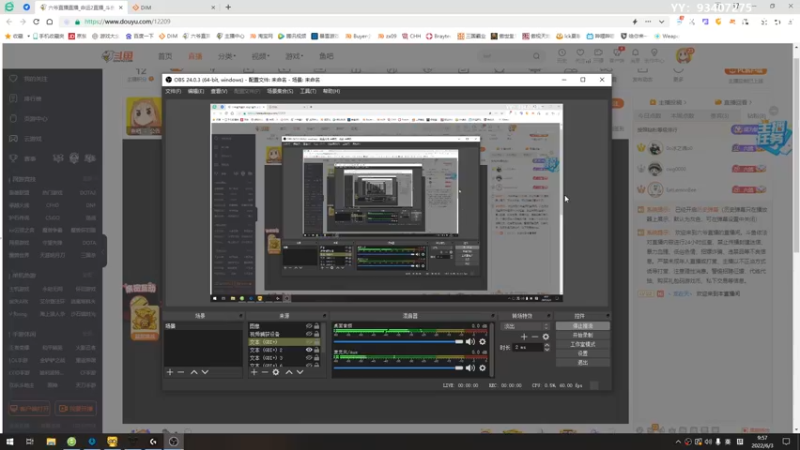Toggle lock on video capture device source

tap(317, 334)
